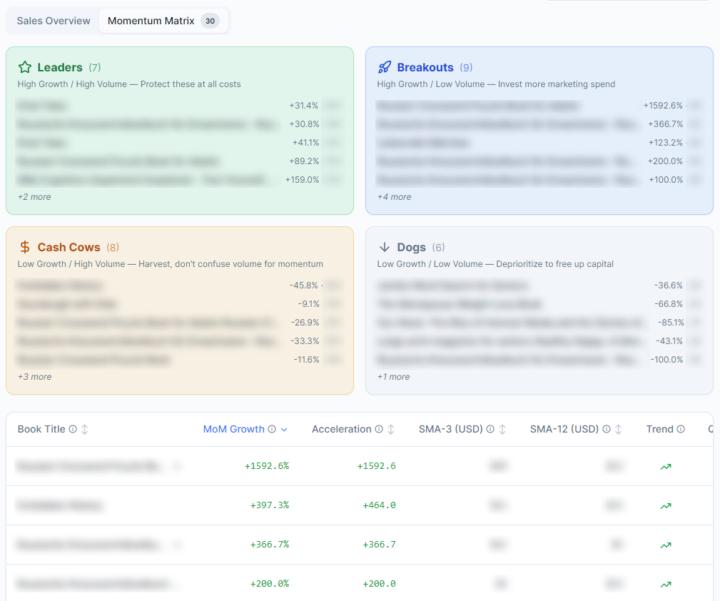Click the Trend column header label
The width and height of the screenshot is (720, 601).
point(660,429)
